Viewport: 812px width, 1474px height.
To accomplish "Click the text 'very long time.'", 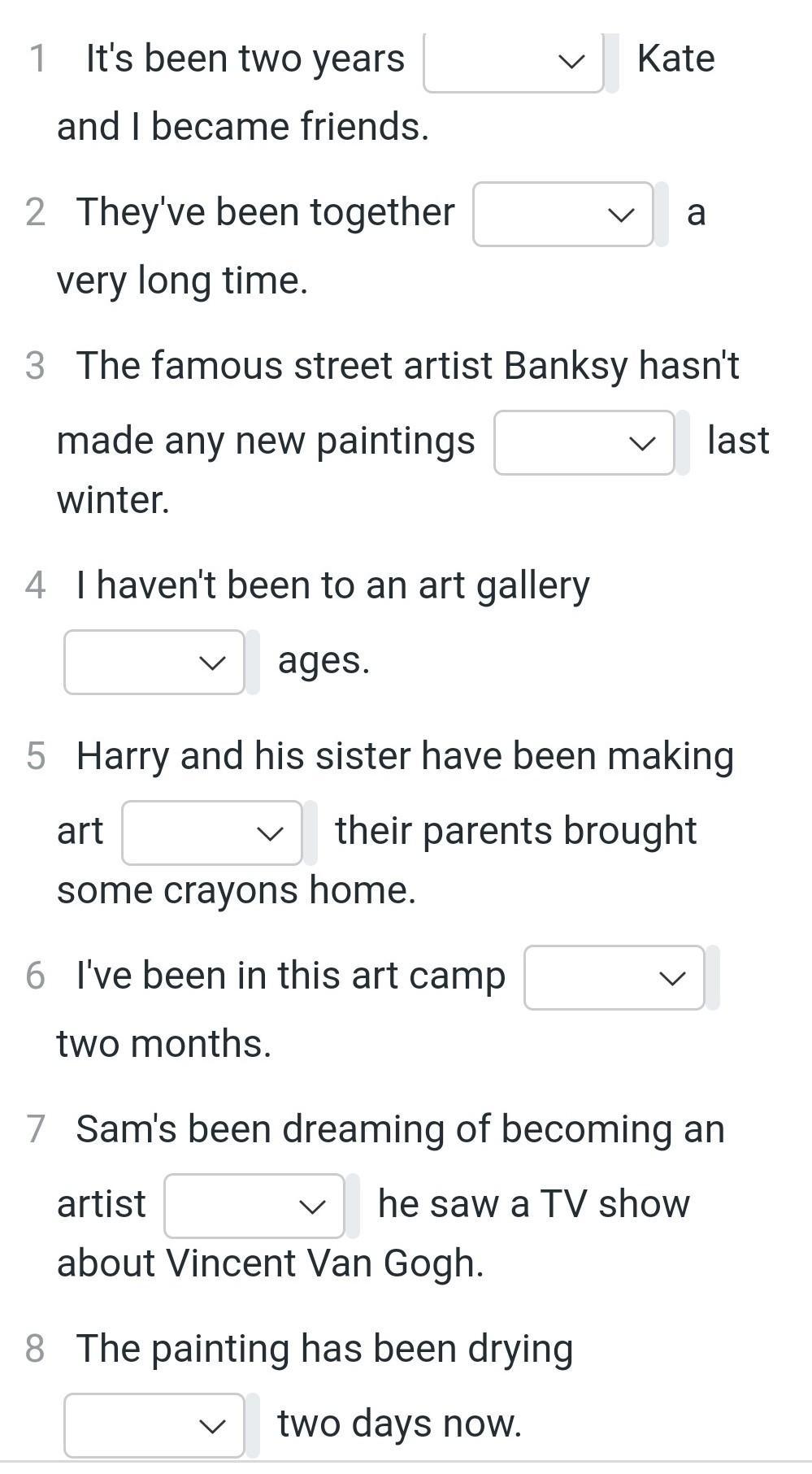I will pos(182,280).
